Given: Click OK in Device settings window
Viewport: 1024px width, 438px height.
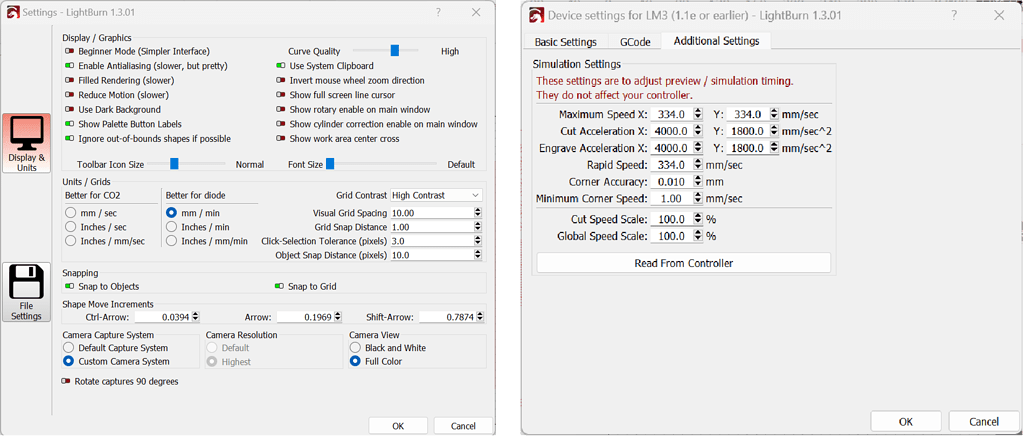Looking at the screenshot, I should pyautogui.click(x=906, y=422).
